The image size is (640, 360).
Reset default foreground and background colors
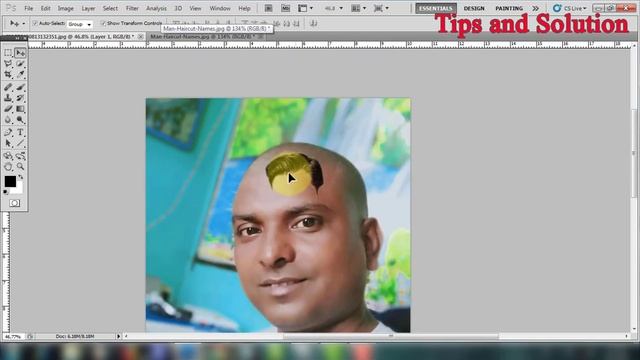pos(6,192)
